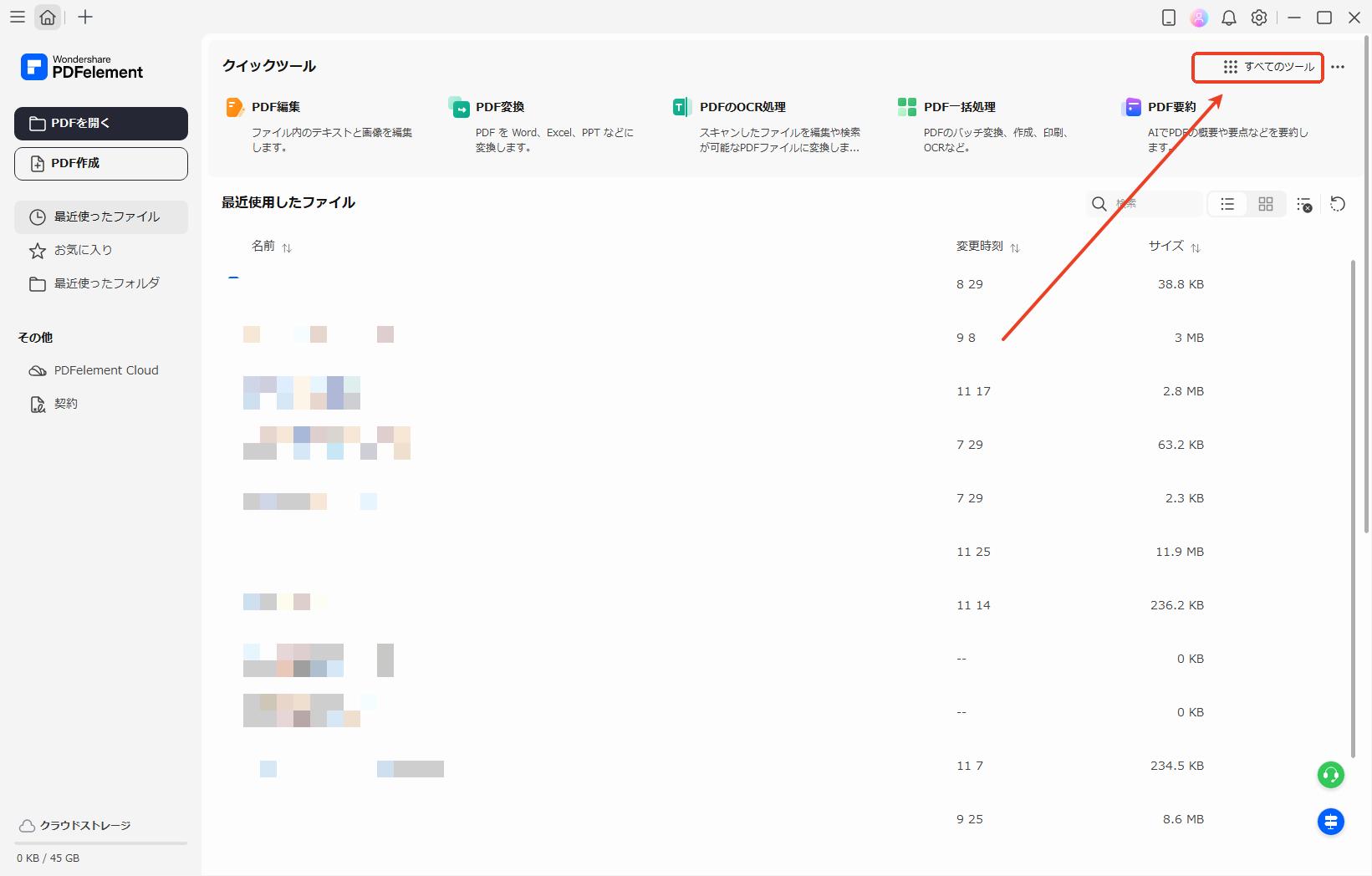The image size is (1372, 876).
Task: Open the PDF編集 quick tool
Action: click(x=276, y=107)
